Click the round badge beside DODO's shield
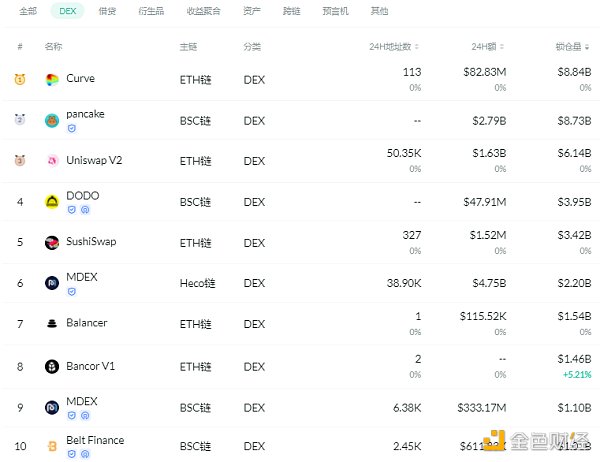 point(85,210)
